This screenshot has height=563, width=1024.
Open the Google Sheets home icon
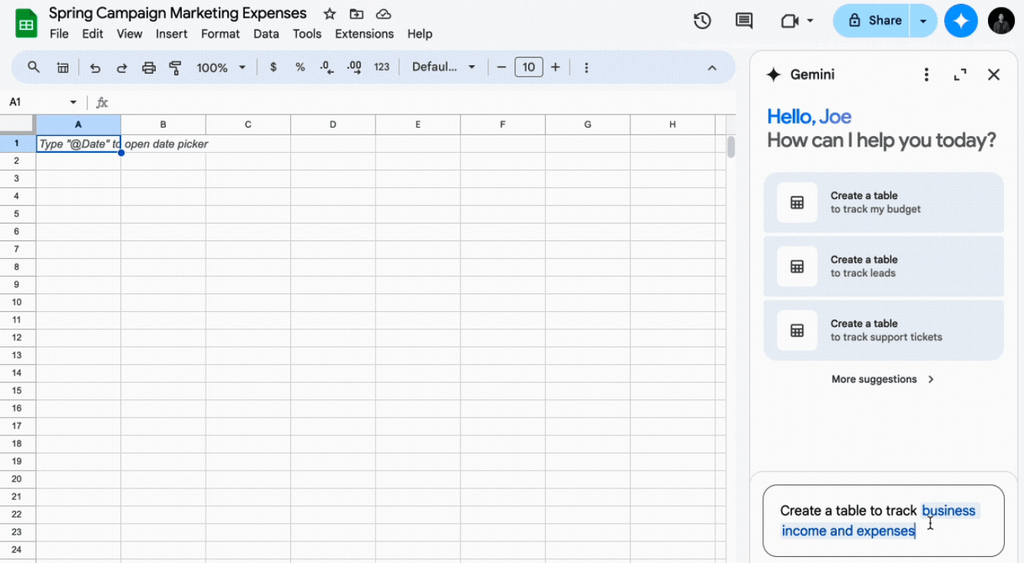pyautogui.click(x=26, y=24)
